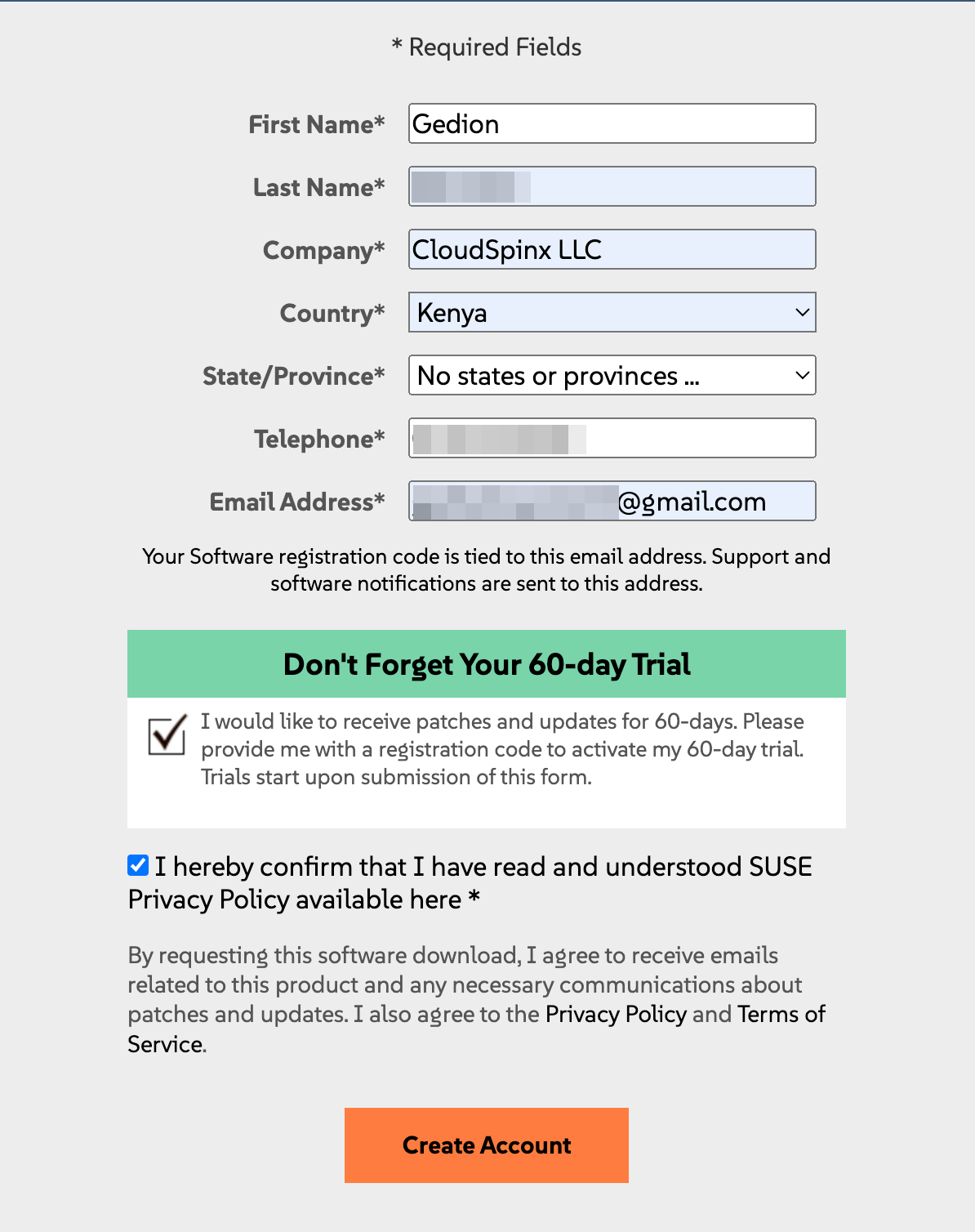Image resolution: width=975 pixels, height=1232 pixels.
Task: Click the Last Name input field
Action: 611,186
